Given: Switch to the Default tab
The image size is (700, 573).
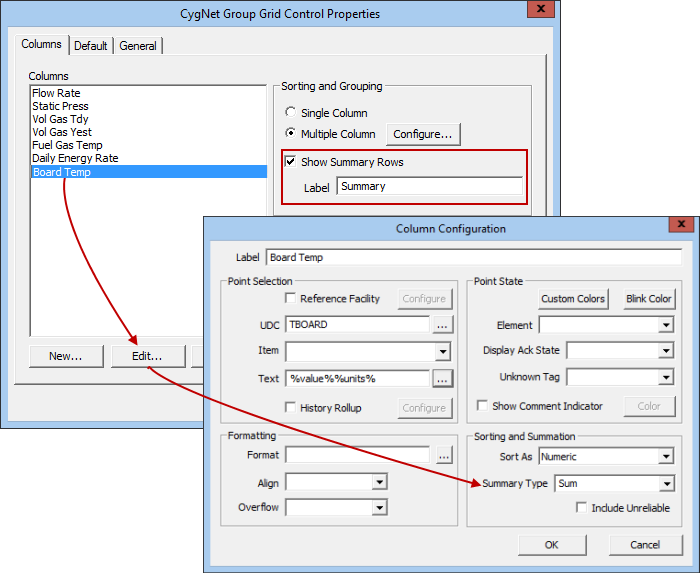Looking at the screenshot, I should [x=91, y=46].
